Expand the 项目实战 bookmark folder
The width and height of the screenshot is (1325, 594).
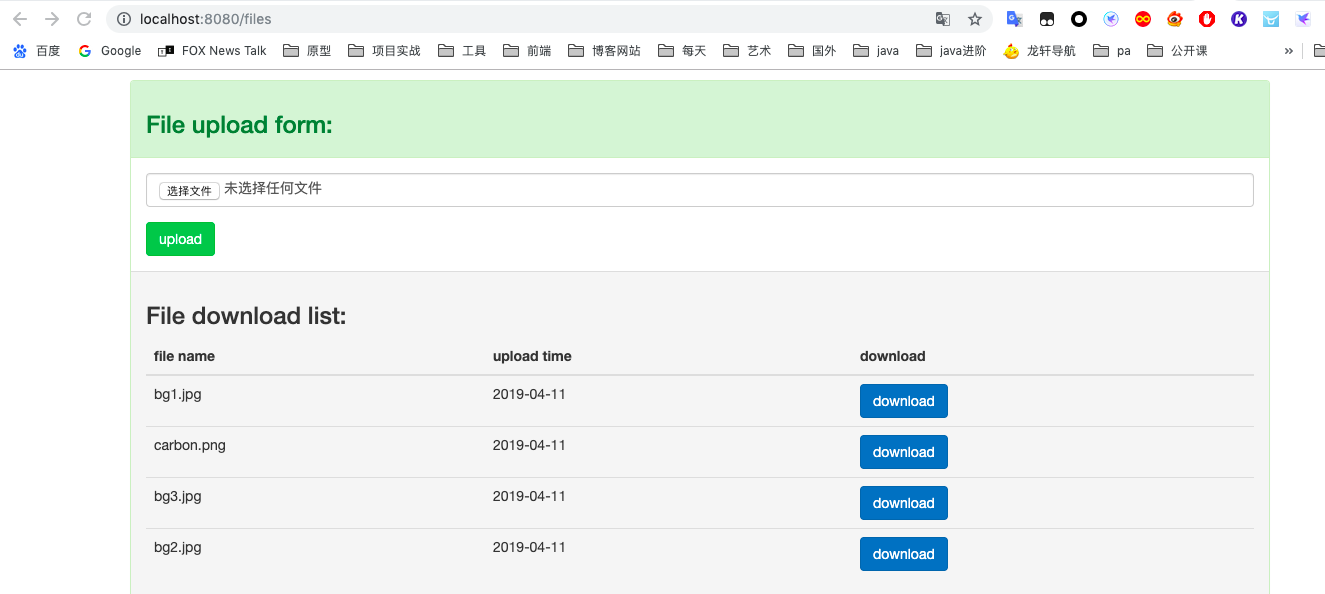tap(384, 51)
